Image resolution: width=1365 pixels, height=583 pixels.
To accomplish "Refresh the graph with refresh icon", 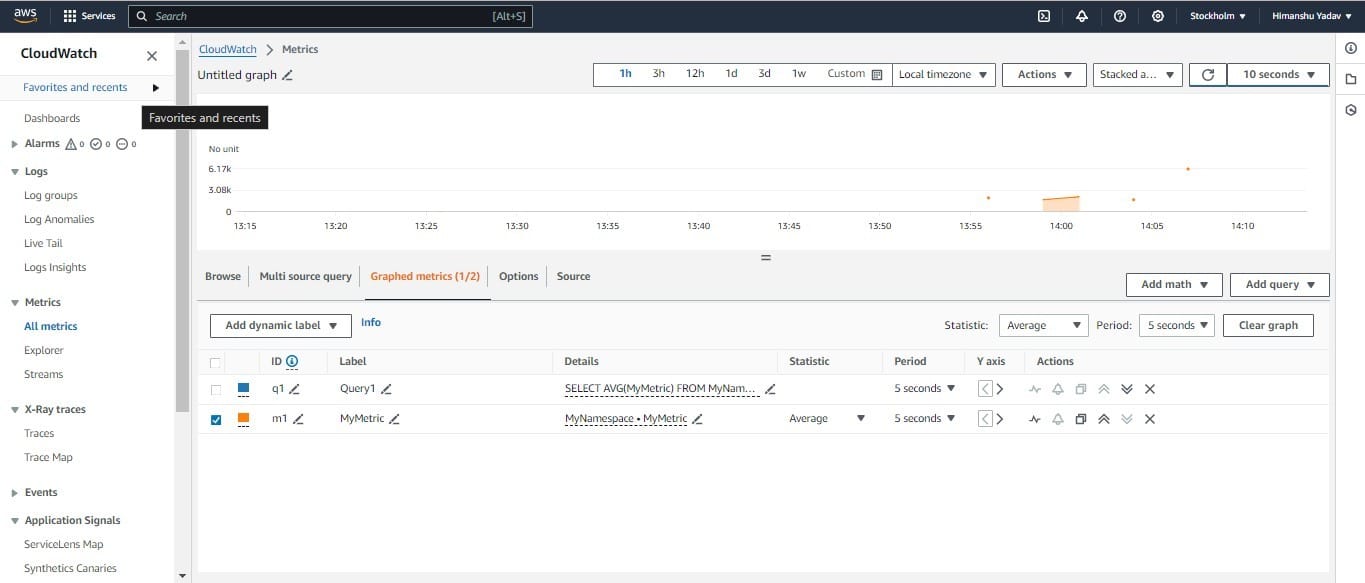I will [x=1207, y=75].
